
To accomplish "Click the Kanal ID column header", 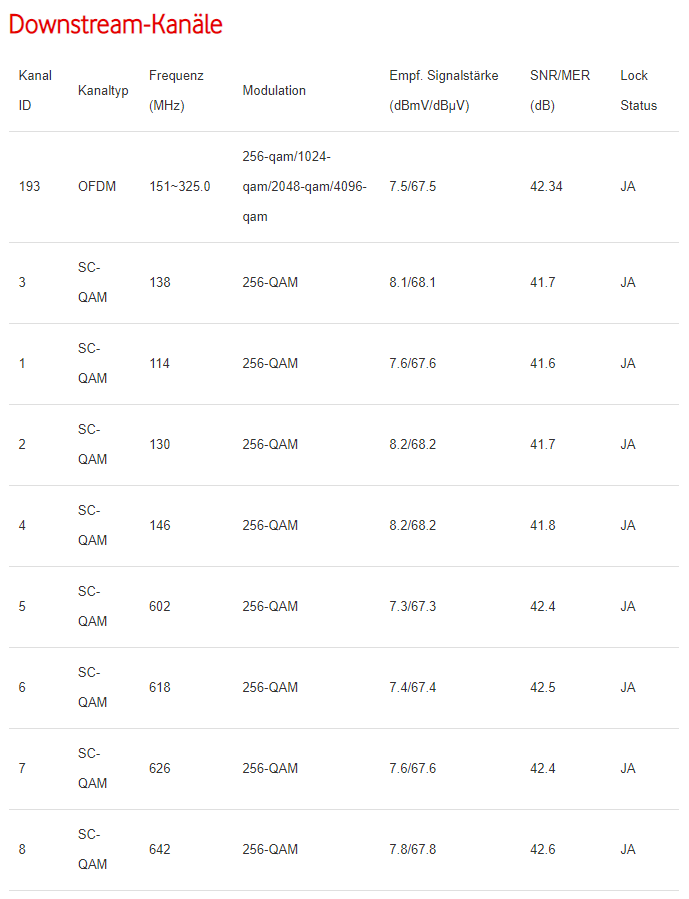I will coord(35,90).
